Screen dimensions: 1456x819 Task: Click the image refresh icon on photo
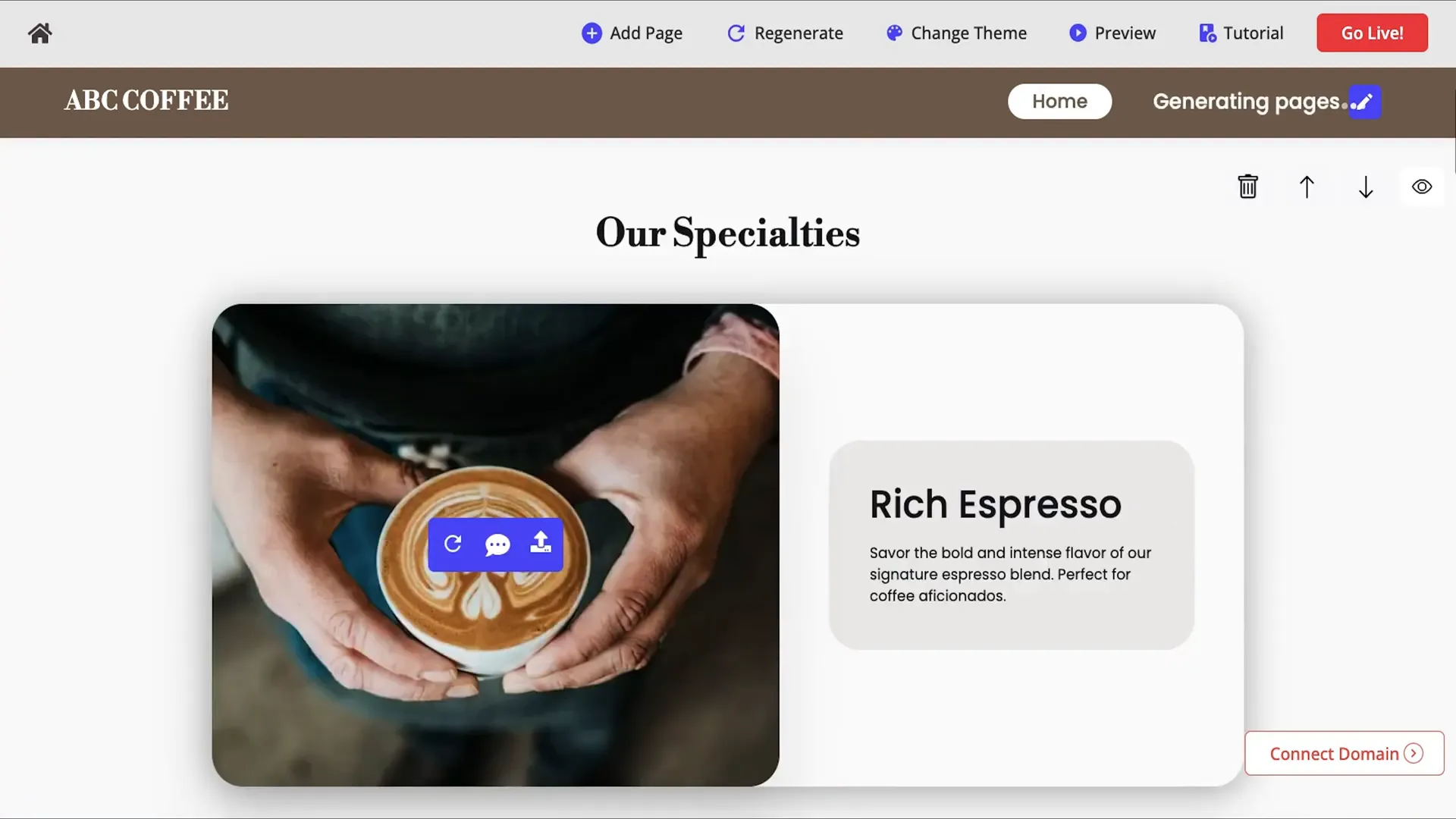[x=453, y=544]
